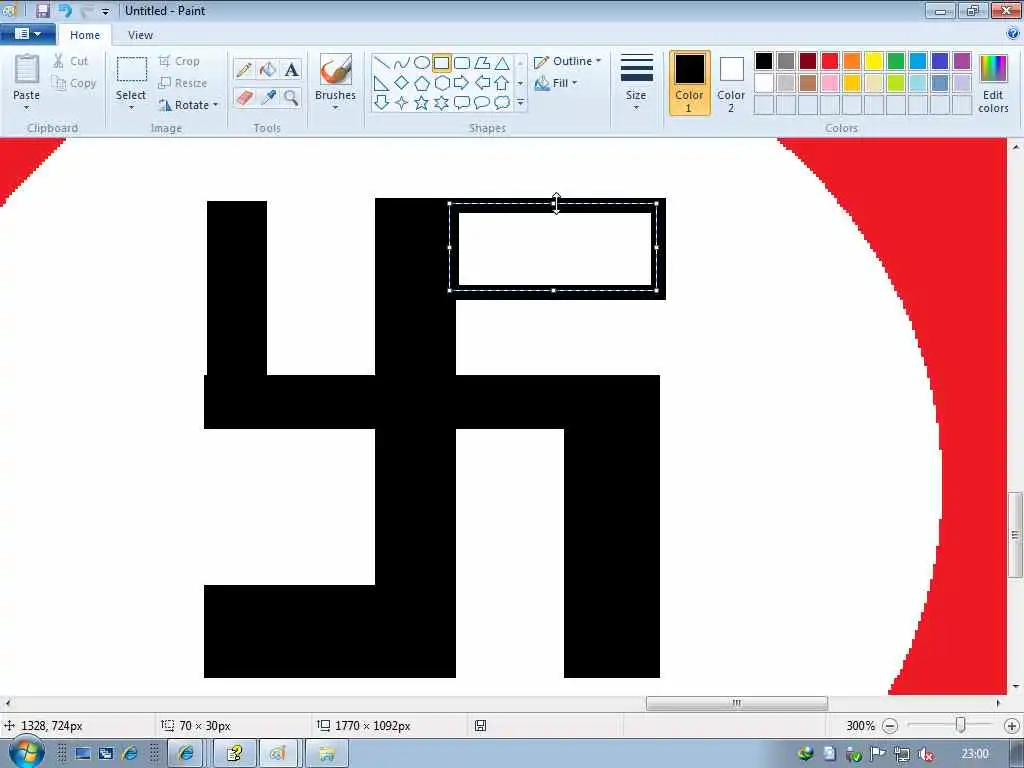The image size is (1024, 768).
Task: Open Windows Explorer folder from taskbar
Action: tap(327, 754)
